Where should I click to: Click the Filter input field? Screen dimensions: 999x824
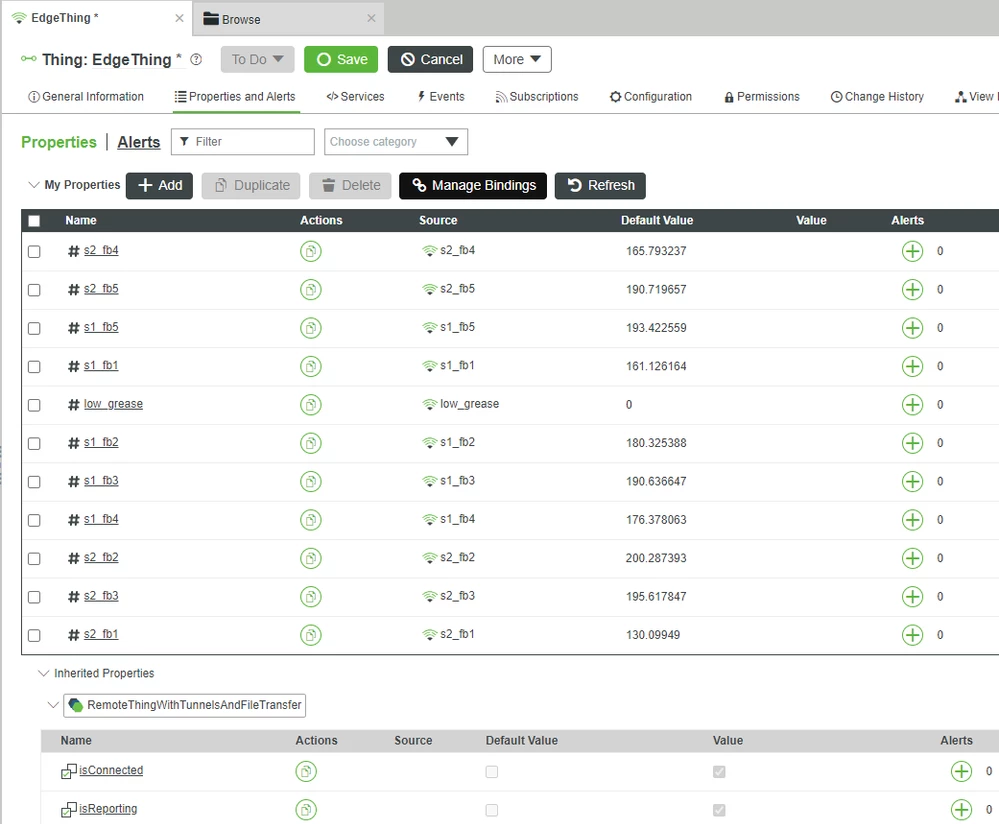coord(243,141)
